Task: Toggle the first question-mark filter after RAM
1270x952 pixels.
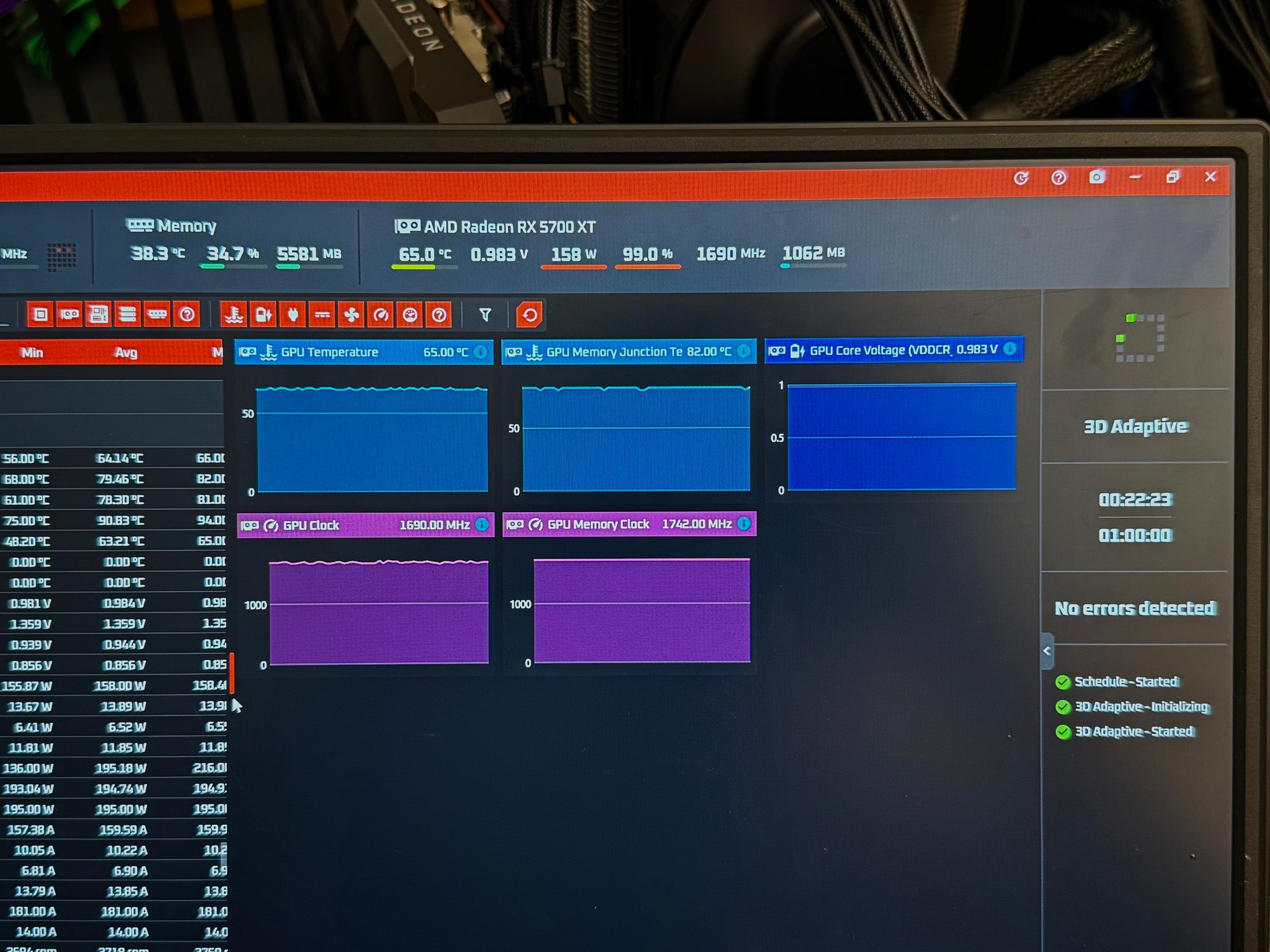Action: tap(187, 315)
